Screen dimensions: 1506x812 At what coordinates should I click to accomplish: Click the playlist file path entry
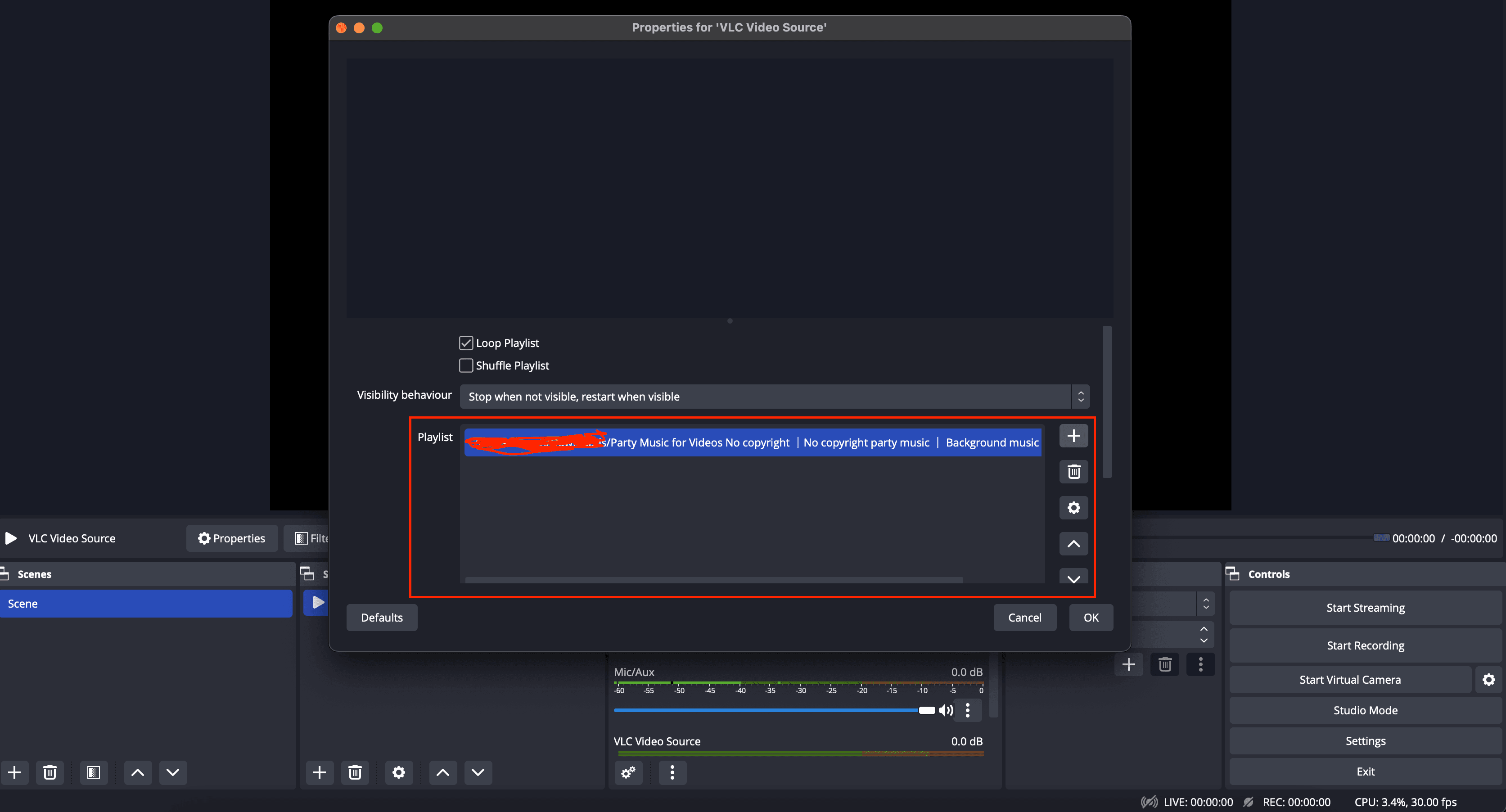(x=751, y=441)
